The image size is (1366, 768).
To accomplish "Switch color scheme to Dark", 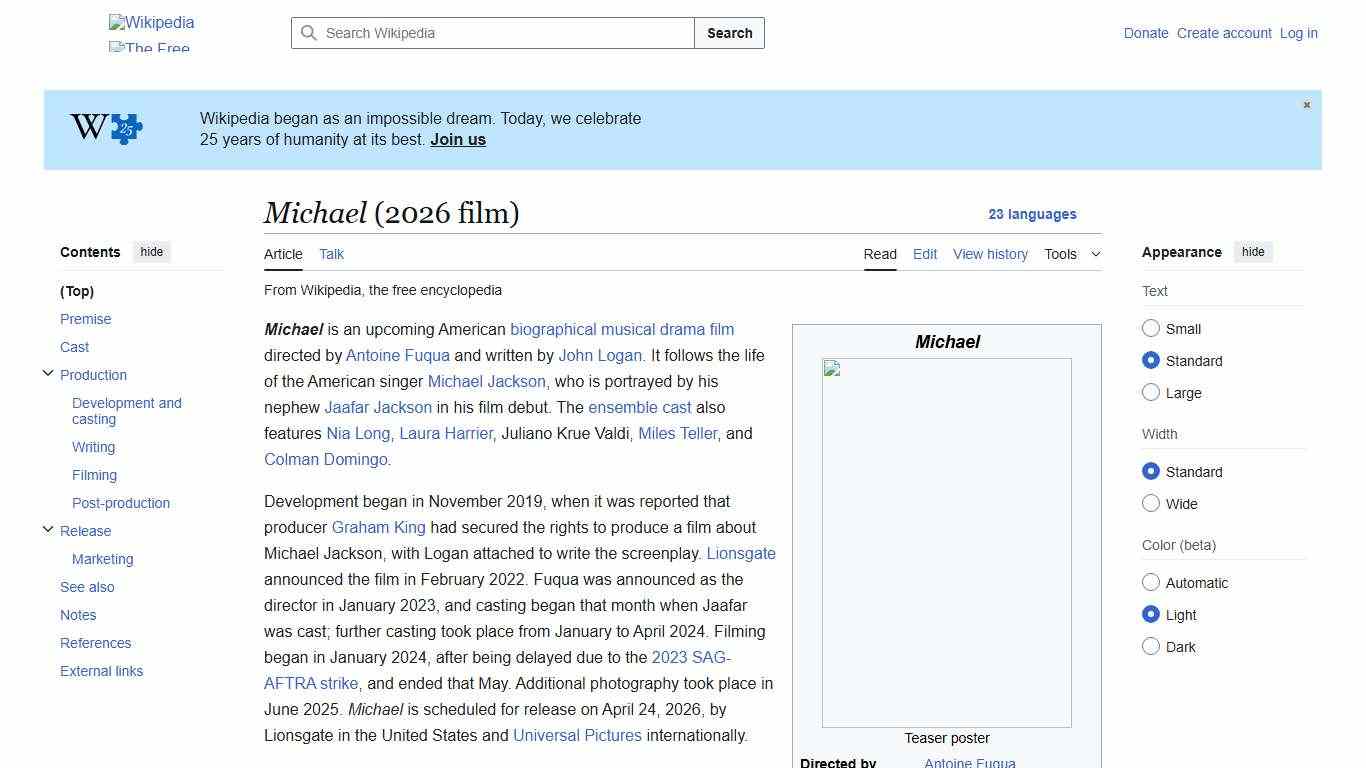I will [x=1151, y=646].
